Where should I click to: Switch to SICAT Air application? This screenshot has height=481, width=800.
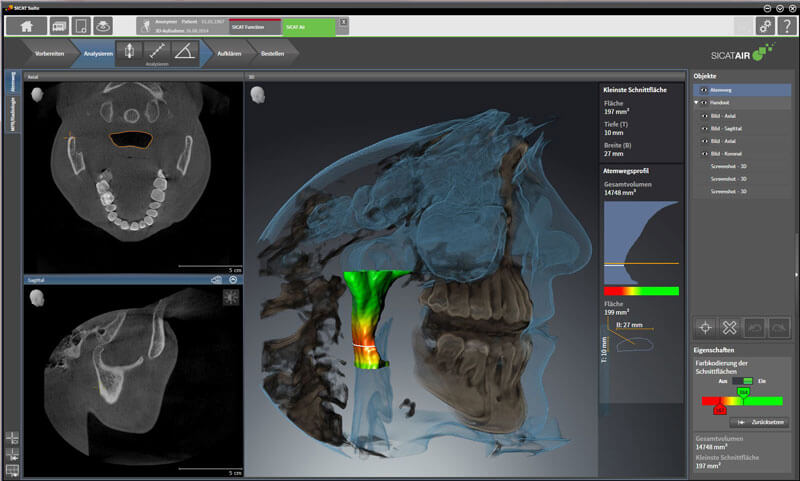(308, 27)
